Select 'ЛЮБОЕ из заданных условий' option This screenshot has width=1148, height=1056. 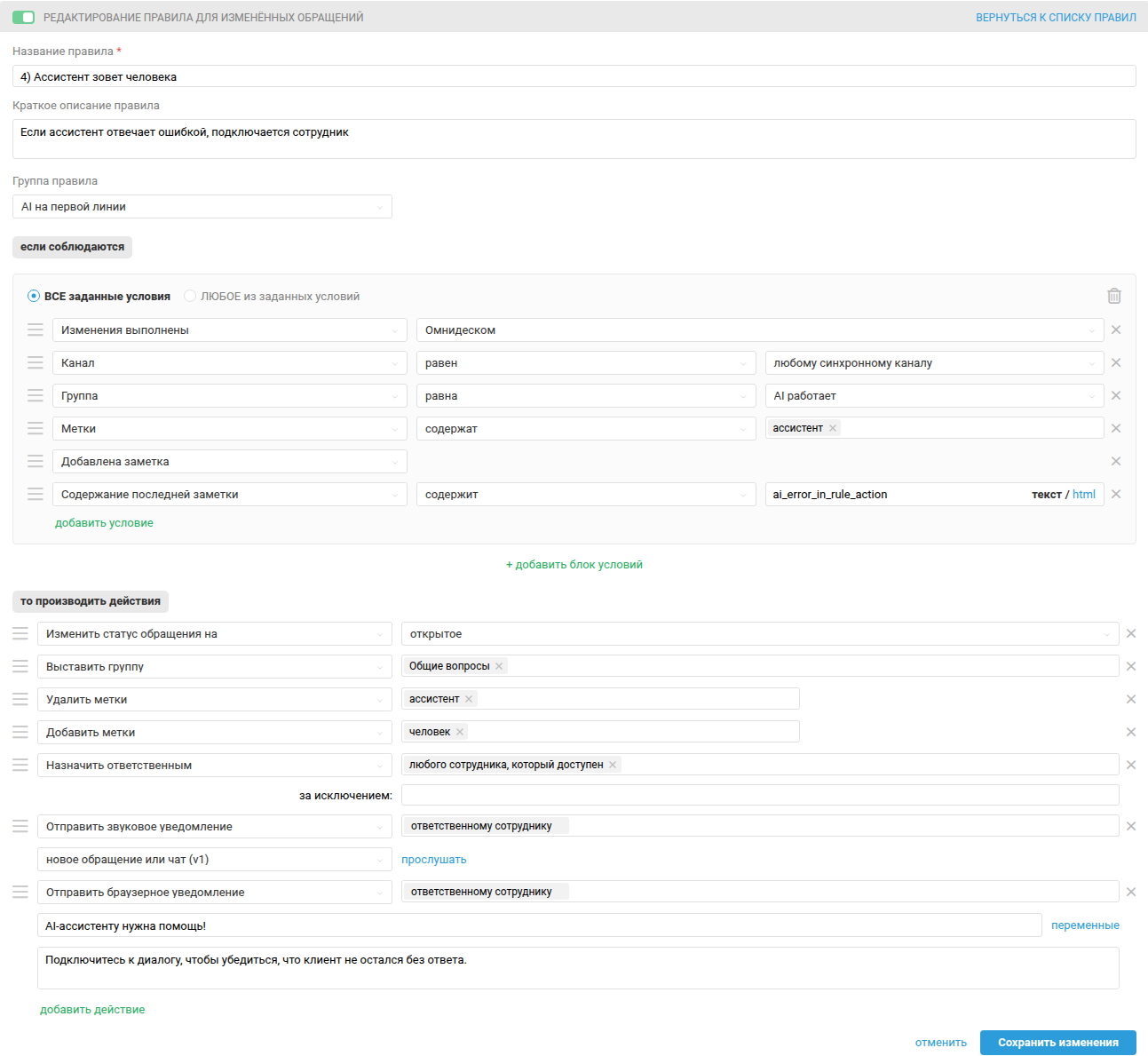click(190, 296)
